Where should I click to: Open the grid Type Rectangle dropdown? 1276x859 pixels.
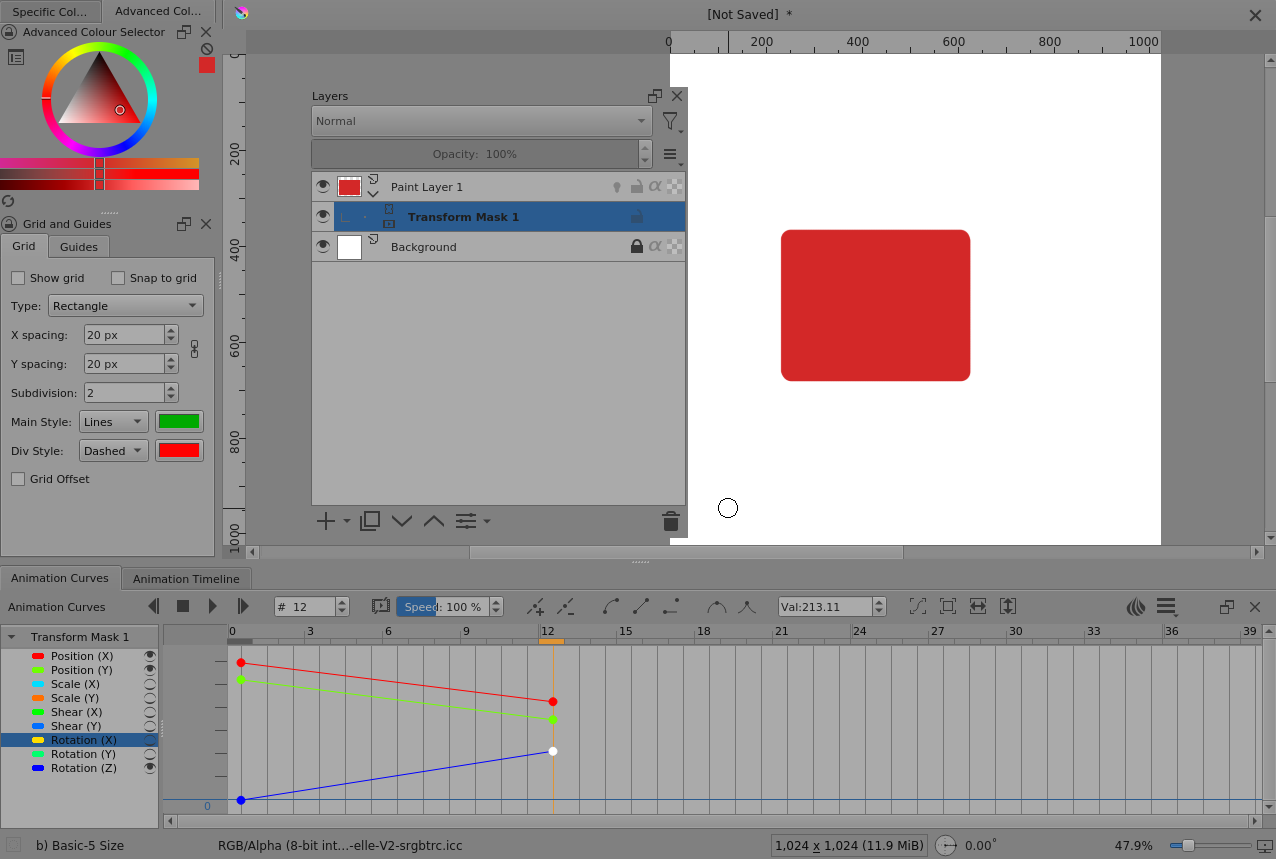125,306
